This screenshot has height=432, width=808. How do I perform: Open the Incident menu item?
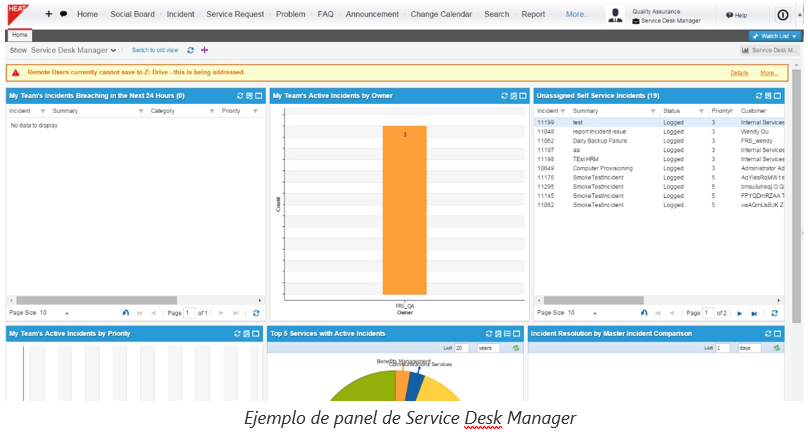click(x=180, y=14)
